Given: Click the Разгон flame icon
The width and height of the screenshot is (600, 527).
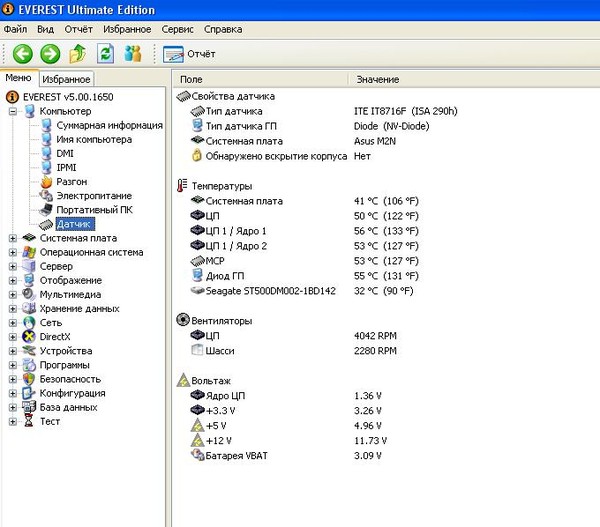Looking at the screenshot, I should click(46, 181).
